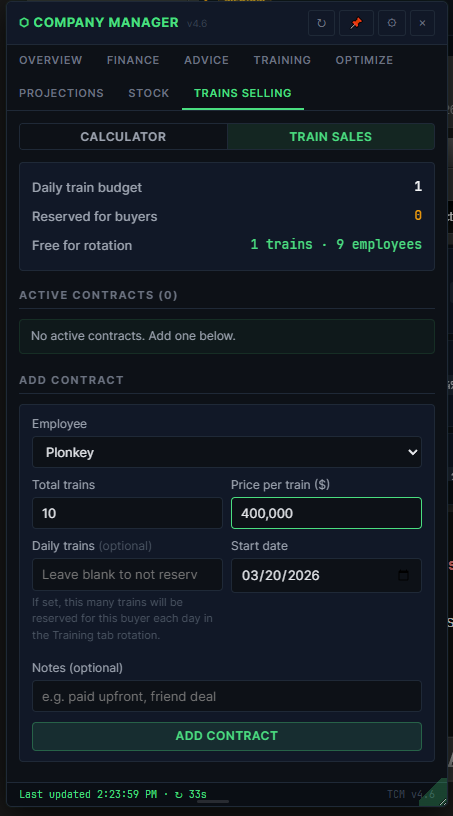The height and width of the screenshot is (816, 453).
Task: Click the ADD CONTRACT button
Action: (226, 736)
